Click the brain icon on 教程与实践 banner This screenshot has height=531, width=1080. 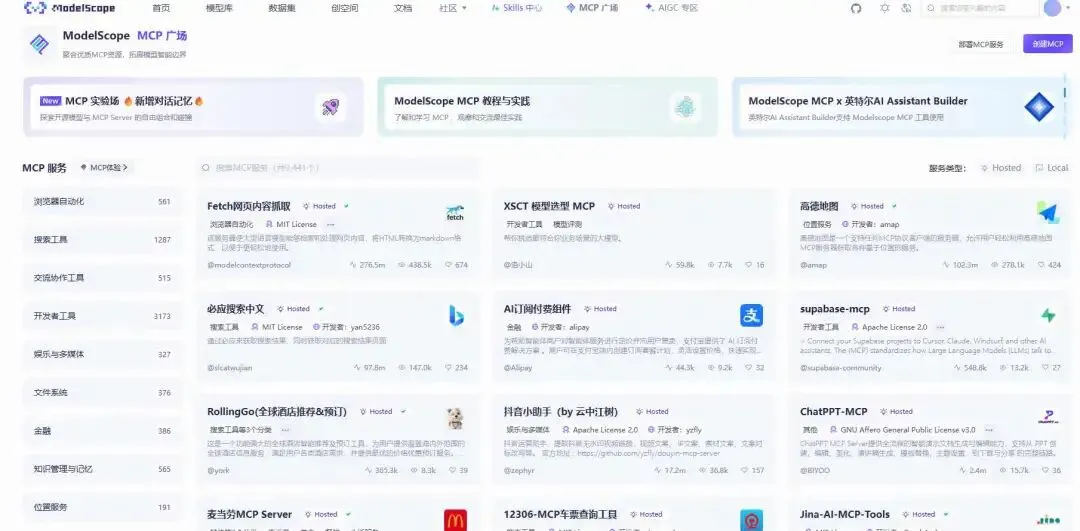click(x=685, y=107)
